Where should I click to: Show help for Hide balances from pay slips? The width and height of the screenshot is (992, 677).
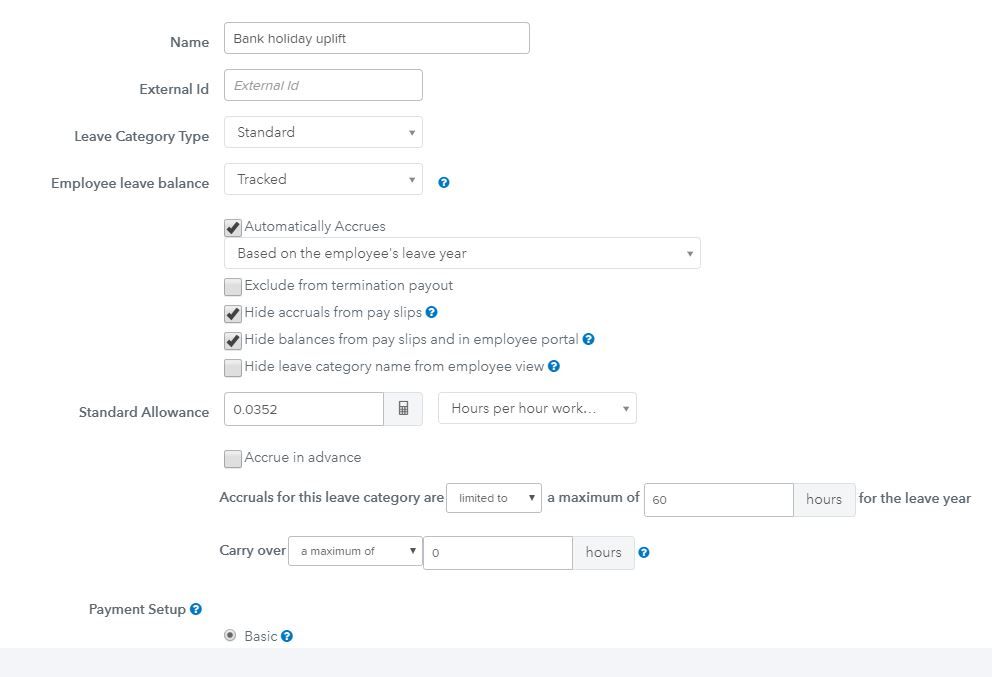click(x=588, y=339)
